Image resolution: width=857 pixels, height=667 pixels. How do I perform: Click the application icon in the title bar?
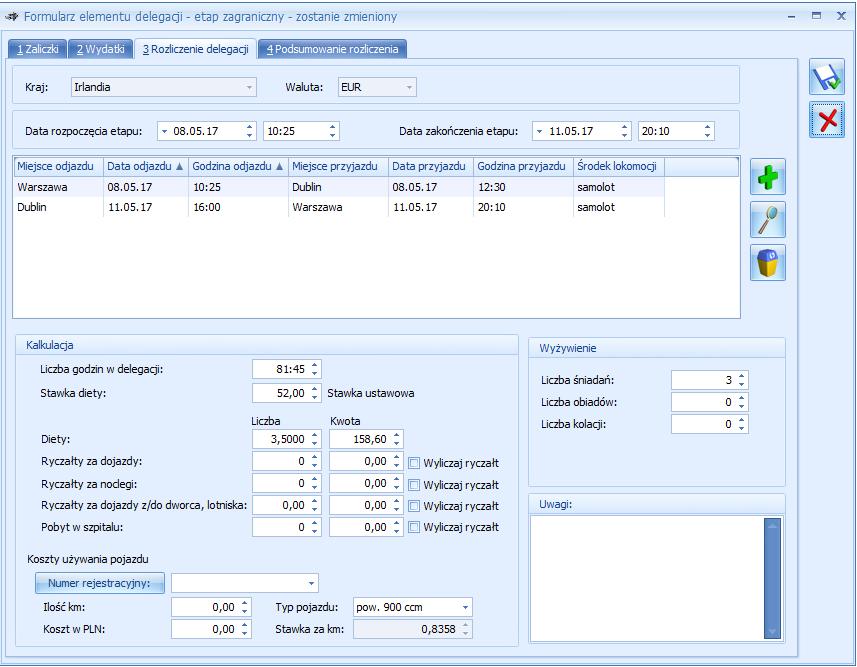(11, 16)
